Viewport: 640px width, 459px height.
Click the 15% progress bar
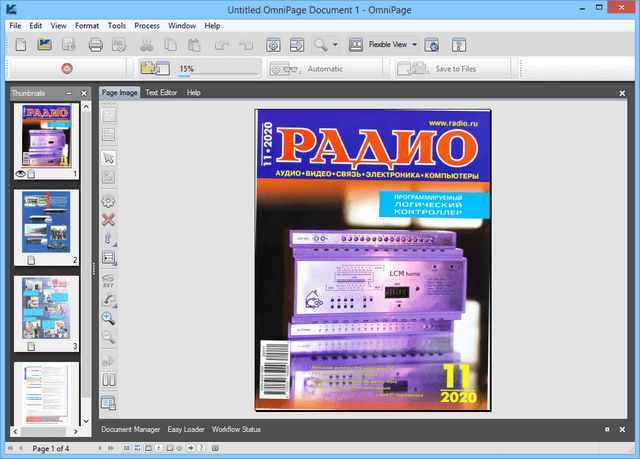click(x=217, y=70)
